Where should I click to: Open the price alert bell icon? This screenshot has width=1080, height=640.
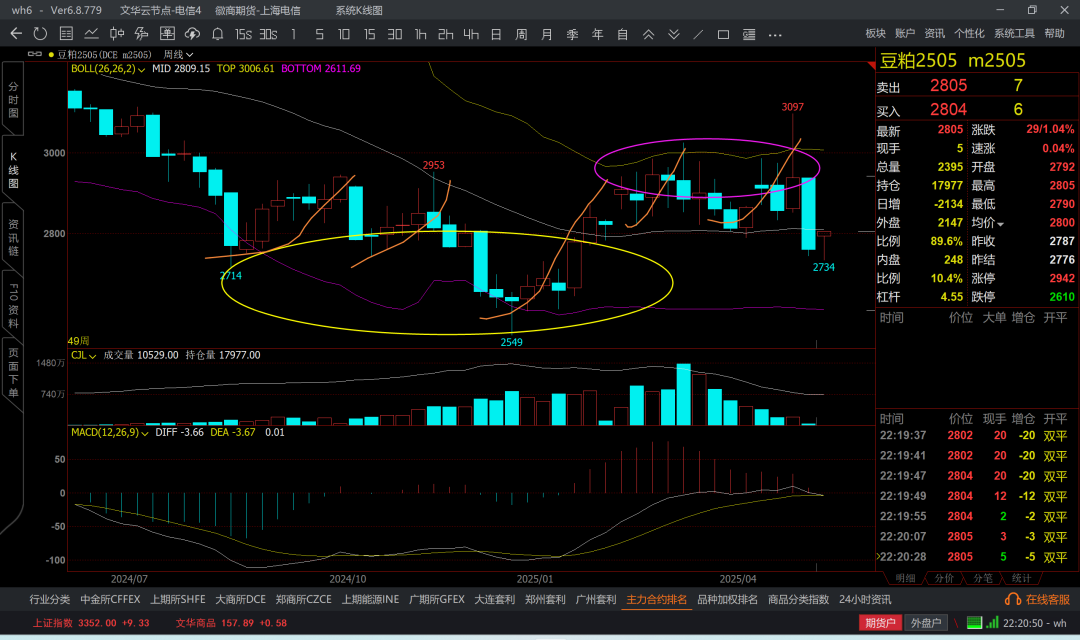(x=218, y=33)
